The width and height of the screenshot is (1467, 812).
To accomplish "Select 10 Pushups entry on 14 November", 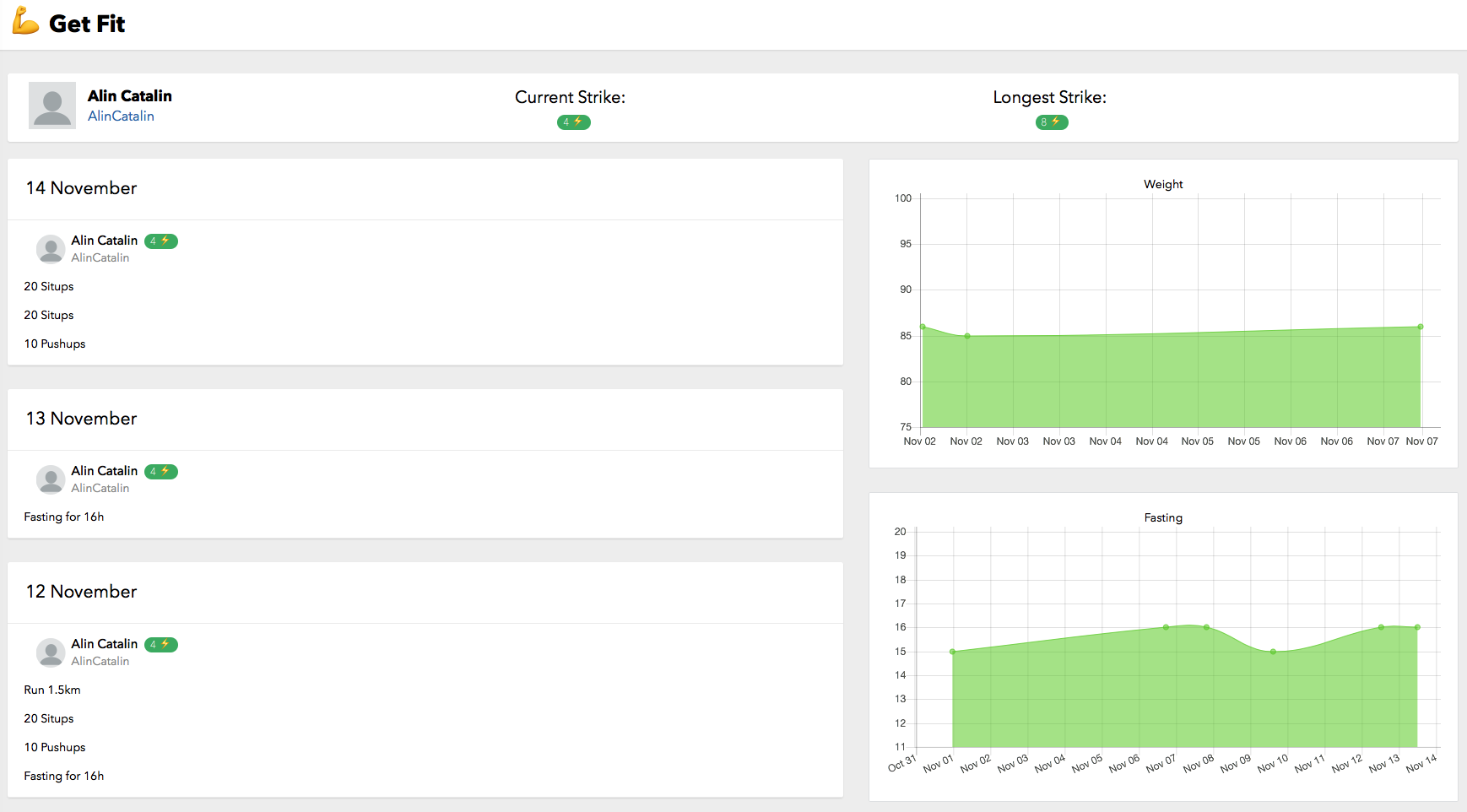I will coord(55,344).
